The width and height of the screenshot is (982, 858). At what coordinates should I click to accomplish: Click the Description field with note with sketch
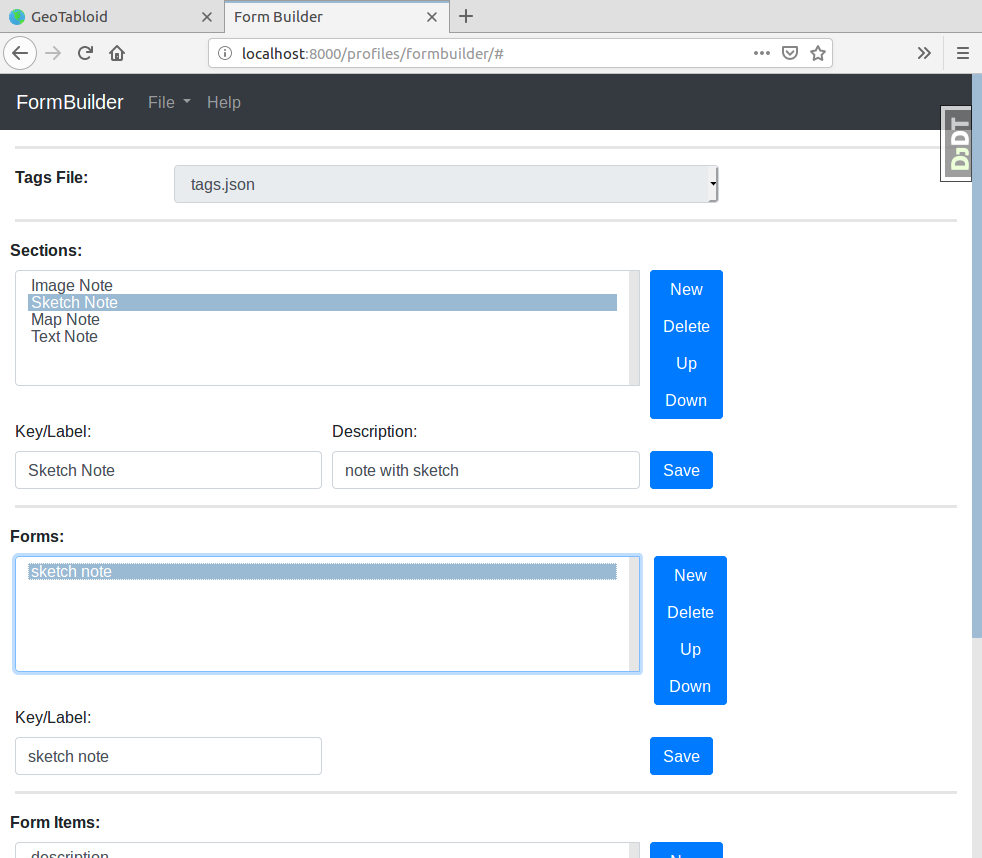(x=485, y=470)
